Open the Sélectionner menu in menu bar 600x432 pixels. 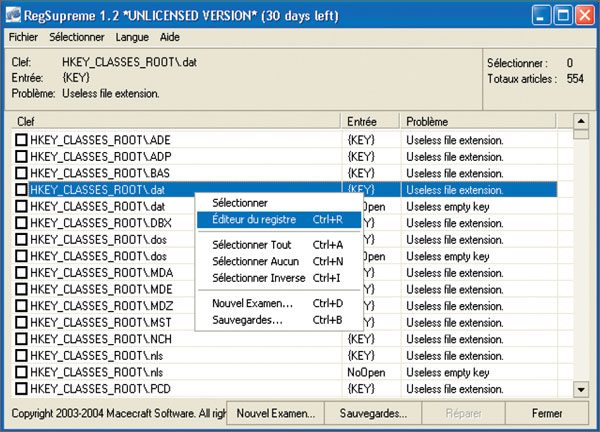(76, 37)
